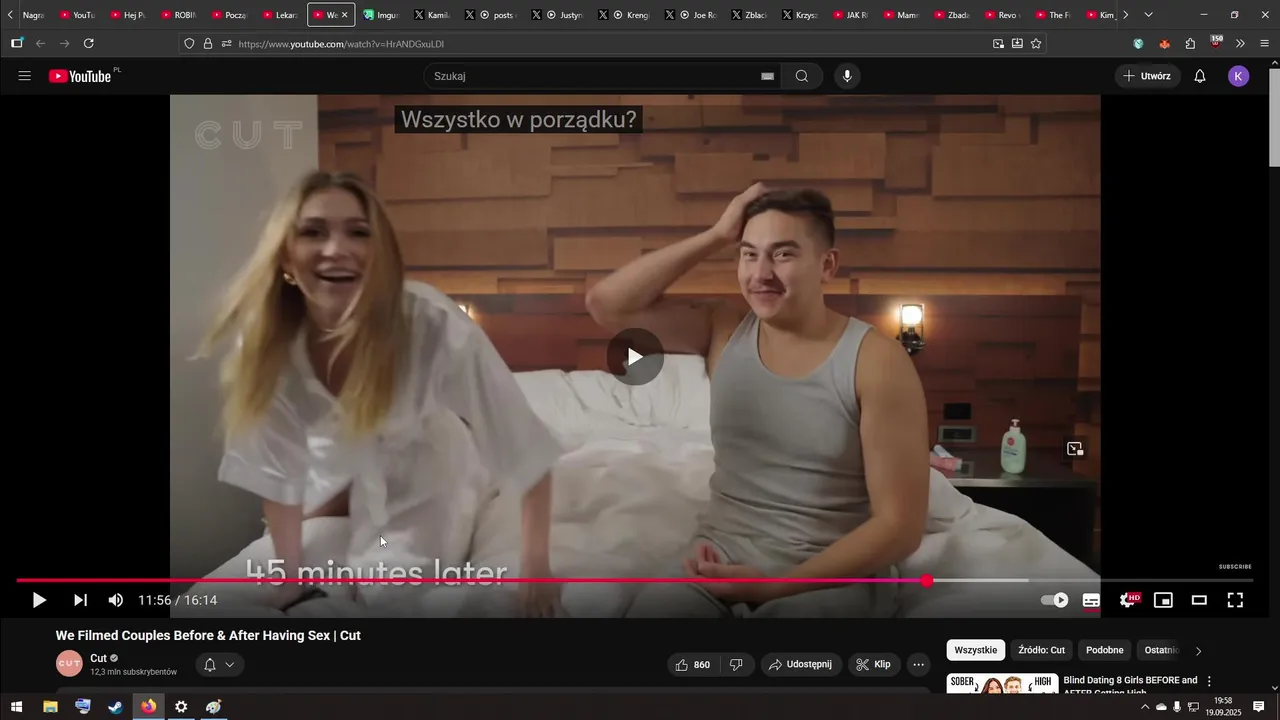Click the search magnifier button

tap(802, 76)
